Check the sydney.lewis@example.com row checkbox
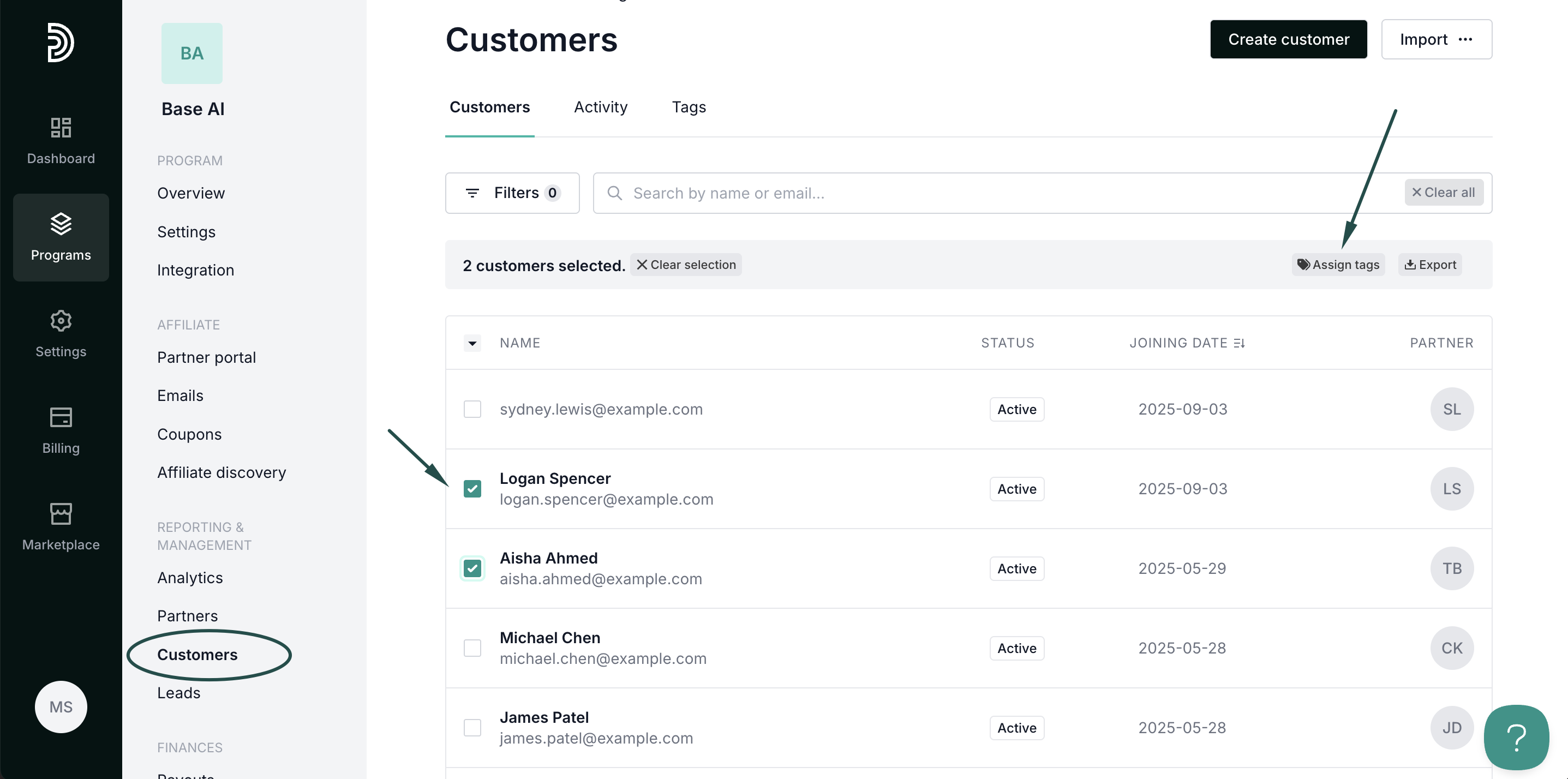1568x779 pixels. [x=472, y=409]
